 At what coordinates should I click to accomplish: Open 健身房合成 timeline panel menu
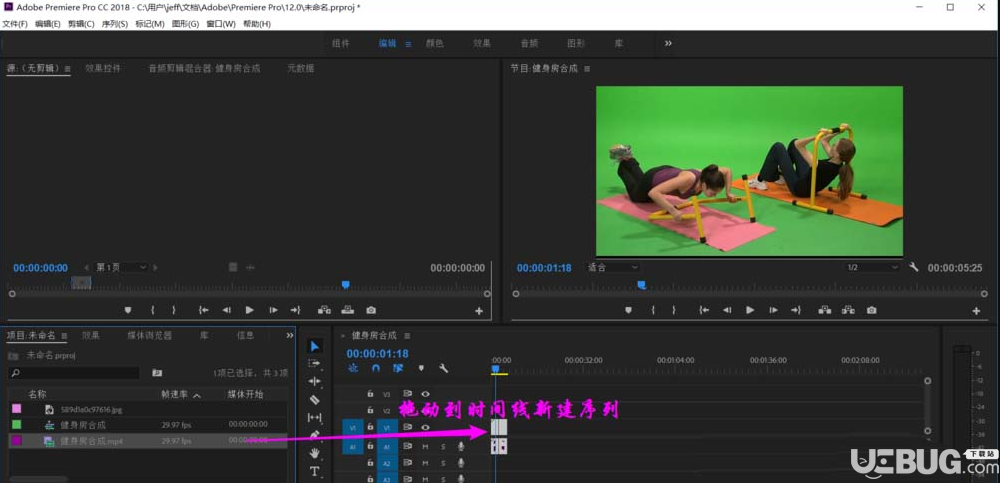point(407,336)
